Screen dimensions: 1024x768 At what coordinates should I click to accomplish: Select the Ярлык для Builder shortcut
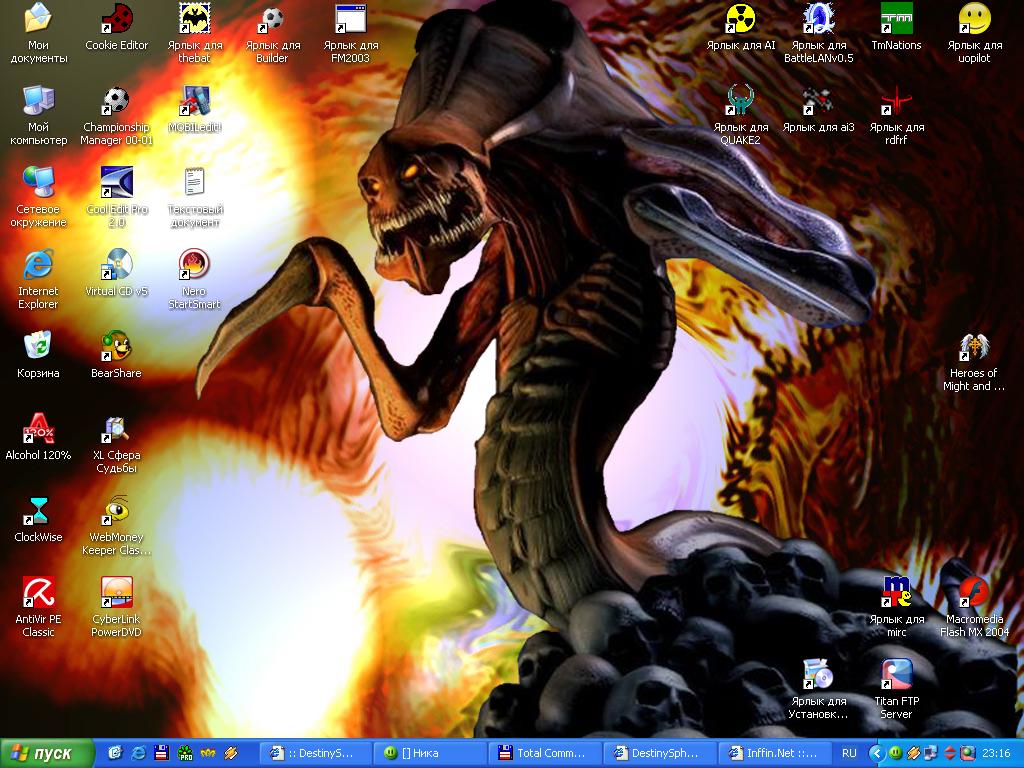point(272,33)
